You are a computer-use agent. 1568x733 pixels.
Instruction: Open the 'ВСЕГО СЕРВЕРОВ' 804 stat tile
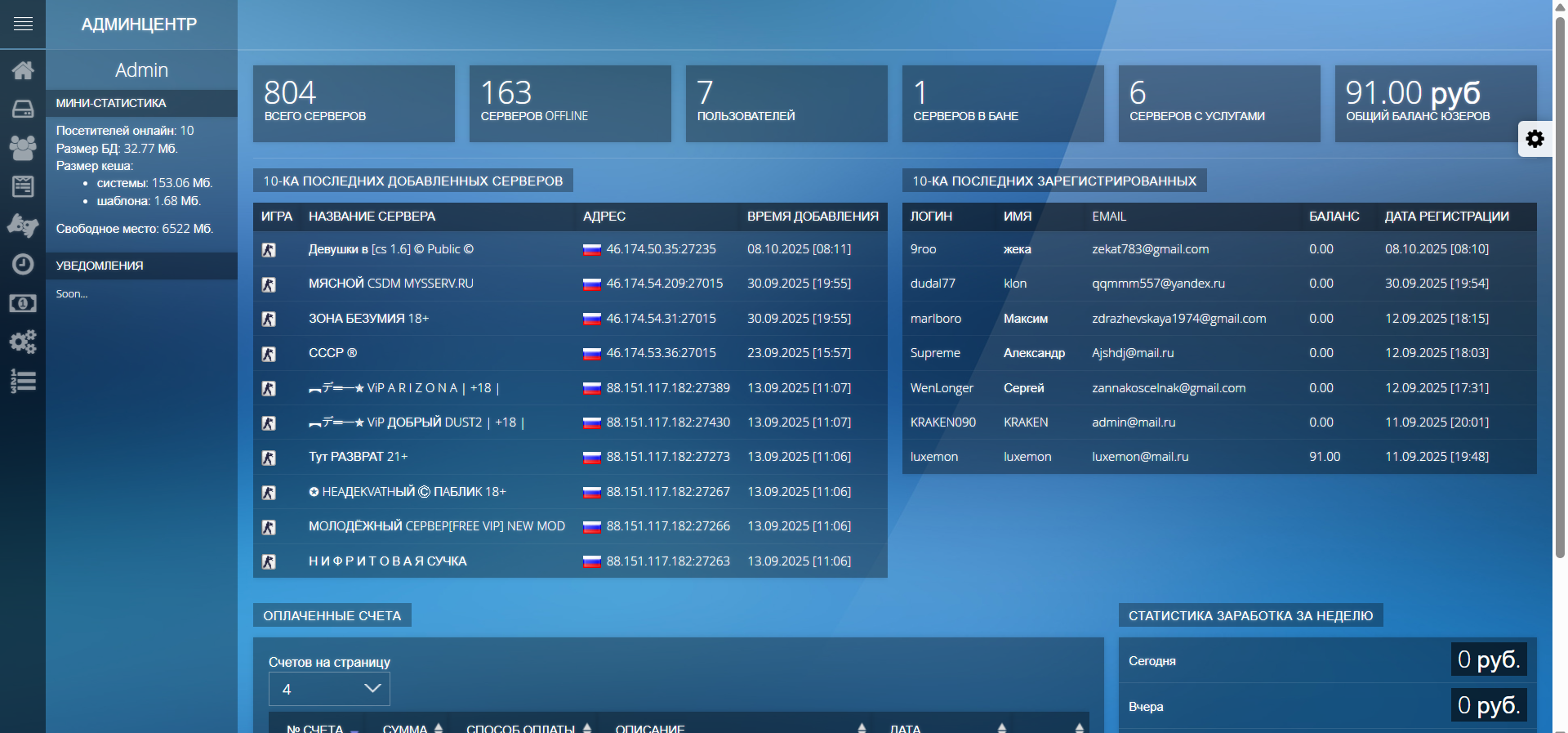(x=354, y=104)
